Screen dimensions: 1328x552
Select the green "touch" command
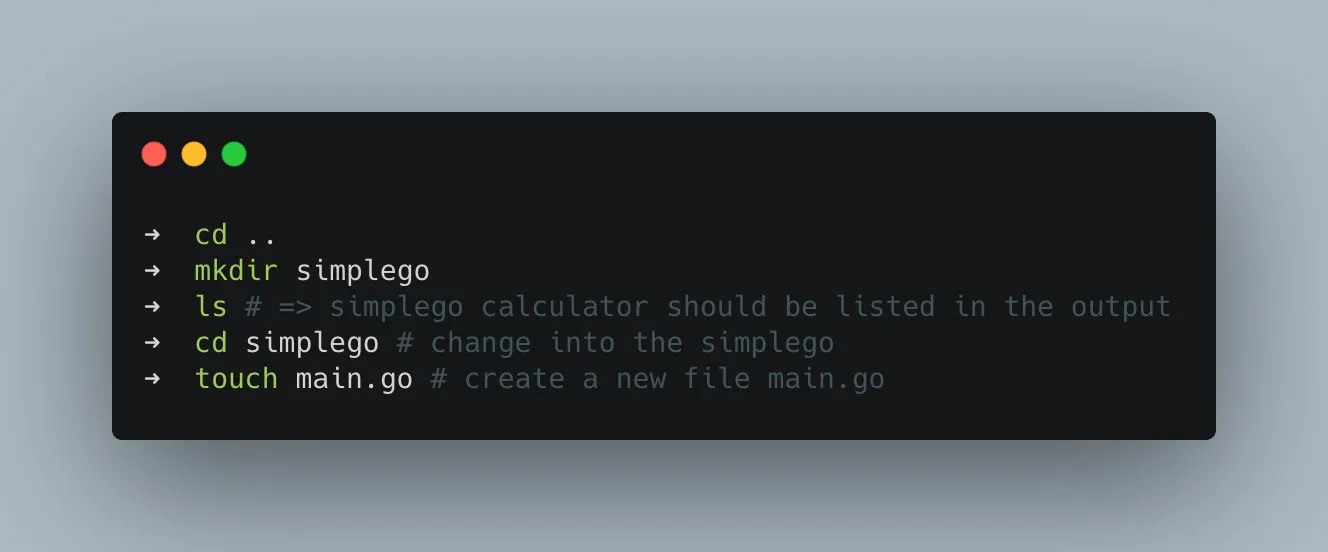click(236, 379)
